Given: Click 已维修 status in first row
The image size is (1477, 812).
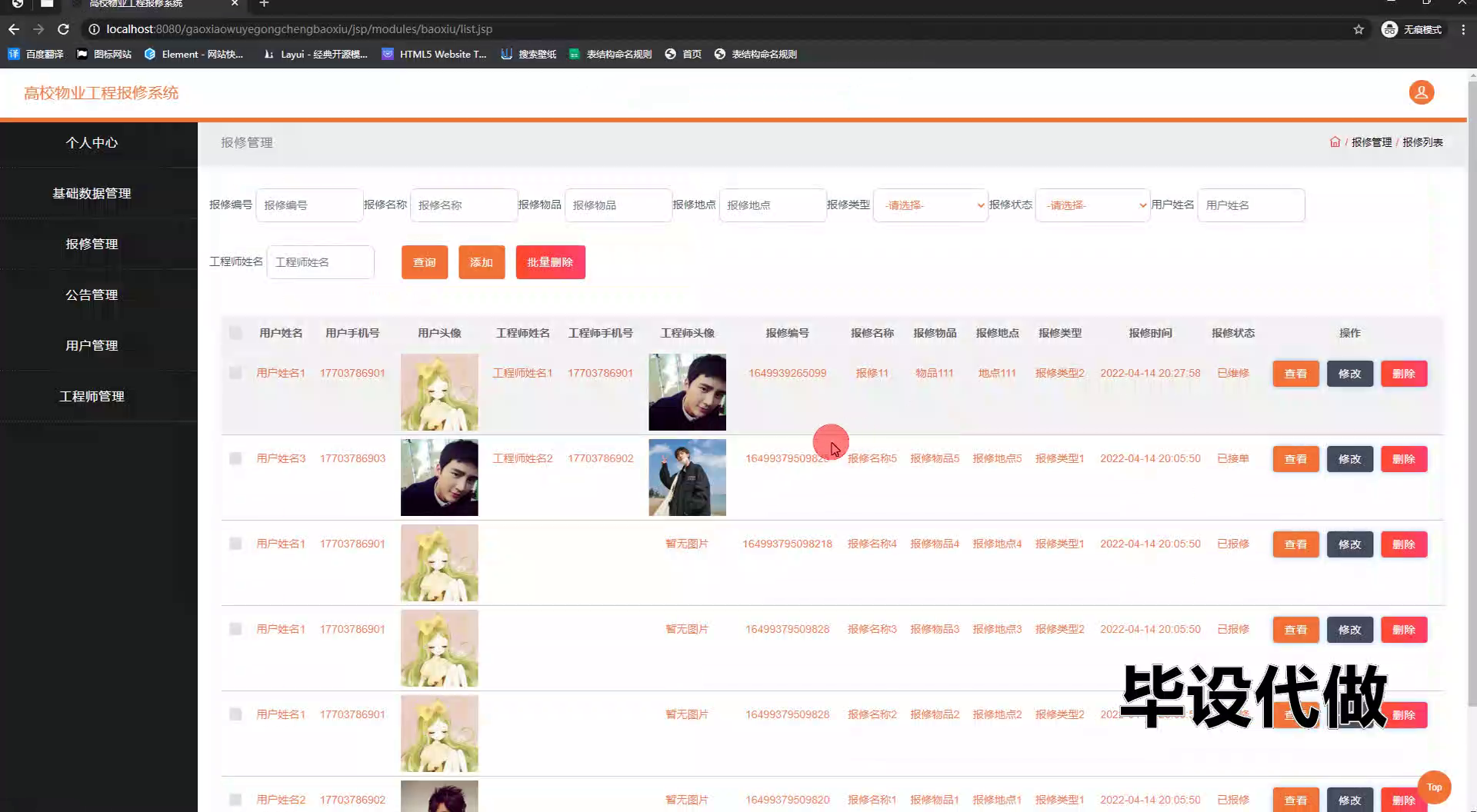Looking at the screenshot, I should (x=1233, y=373).
